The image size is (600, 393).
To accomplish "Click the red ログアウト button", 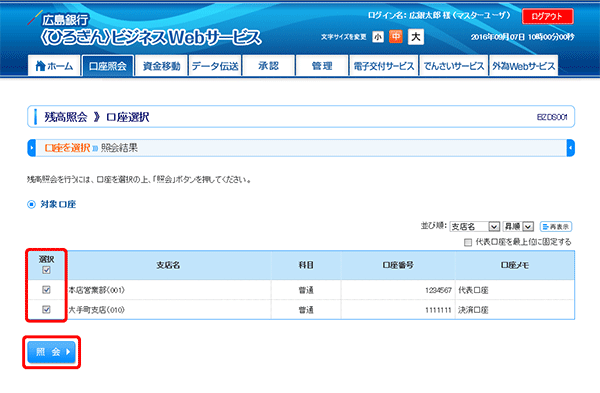I will click(548, 16).
